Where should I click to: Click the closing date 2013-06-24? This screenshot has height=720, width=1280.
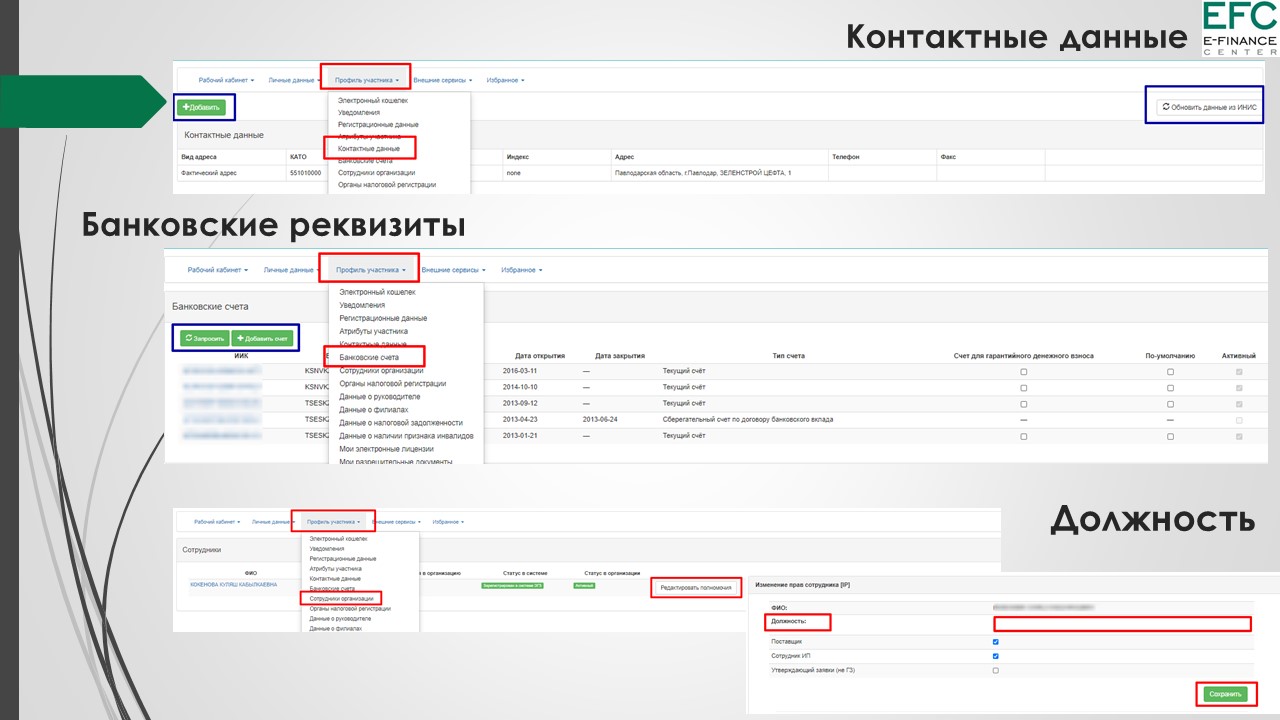pyautogui.click(x=600, y=420)
